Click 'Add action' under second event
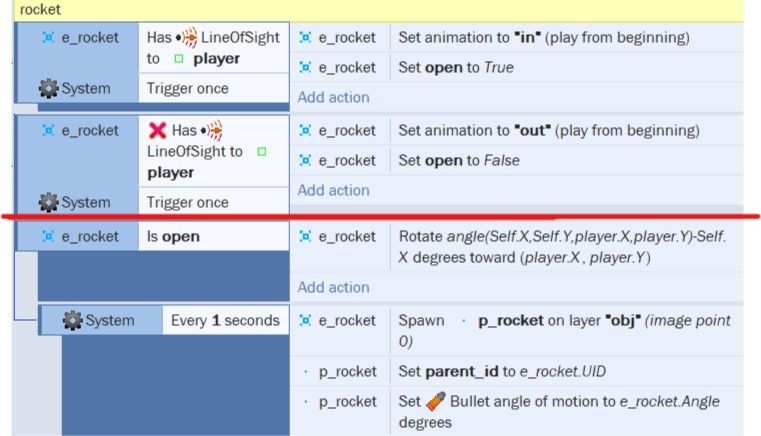Screen dimensions: 761x436 point(333,190)
